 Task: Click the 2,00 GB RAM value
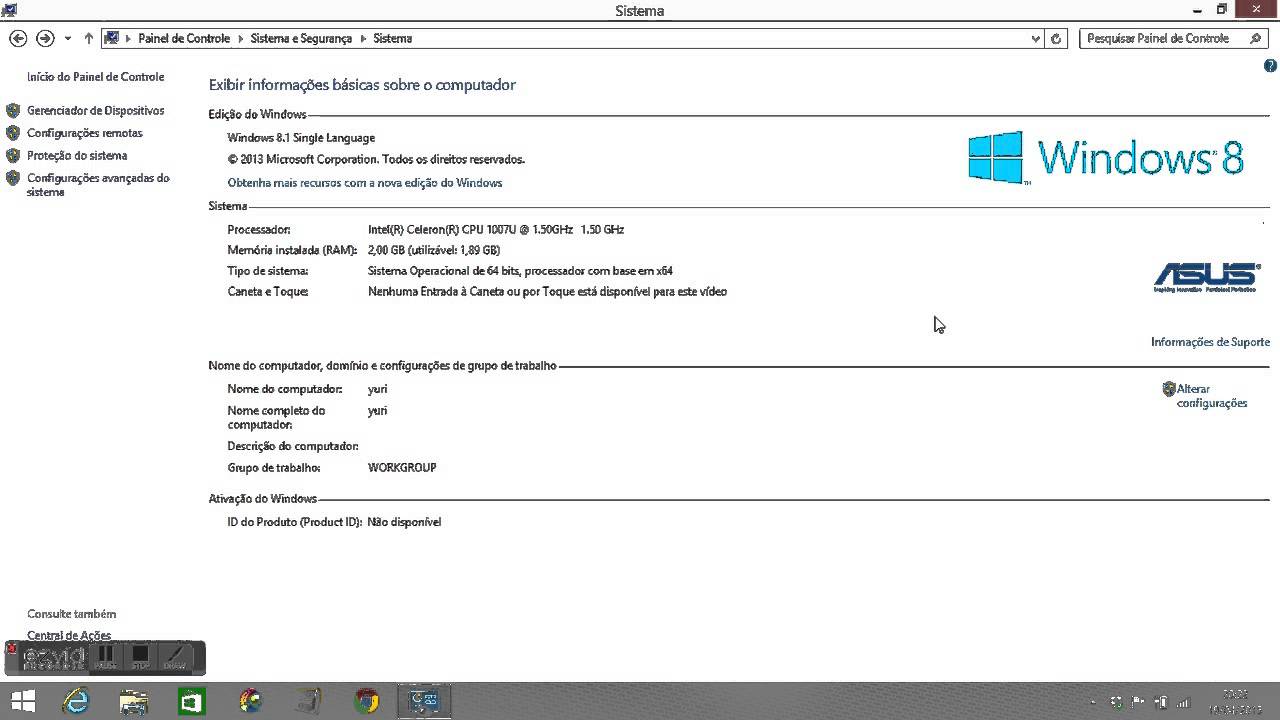click(x=434, y=250)
